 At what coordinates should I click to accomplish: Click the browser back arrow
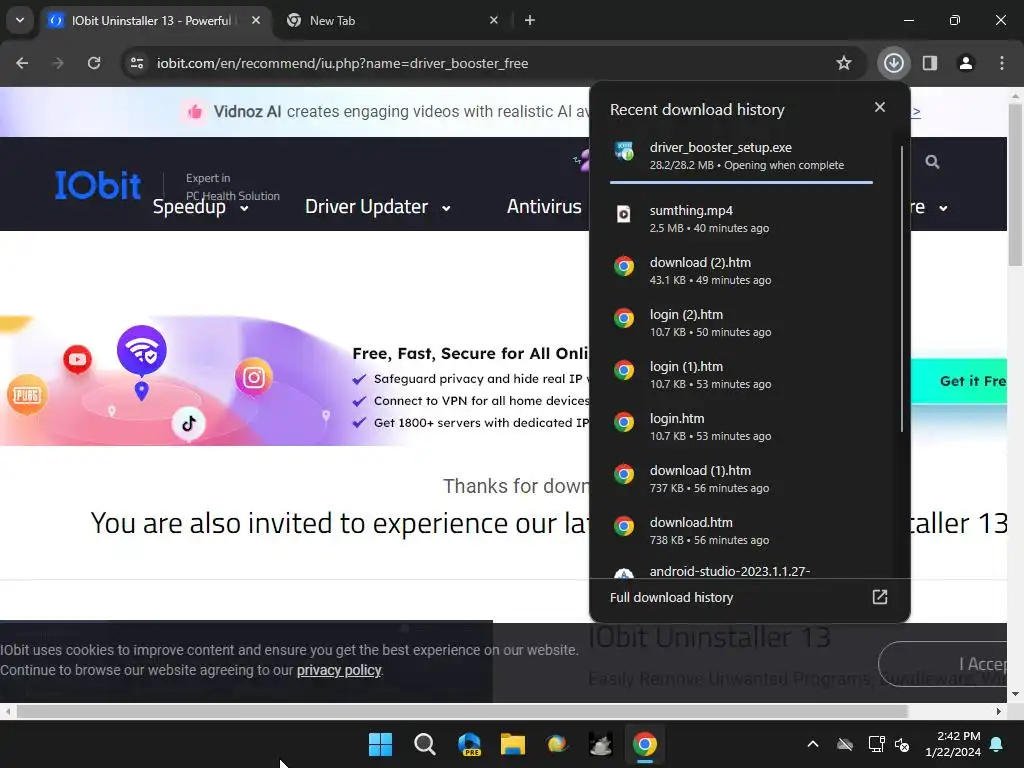[x=22, y=63]
